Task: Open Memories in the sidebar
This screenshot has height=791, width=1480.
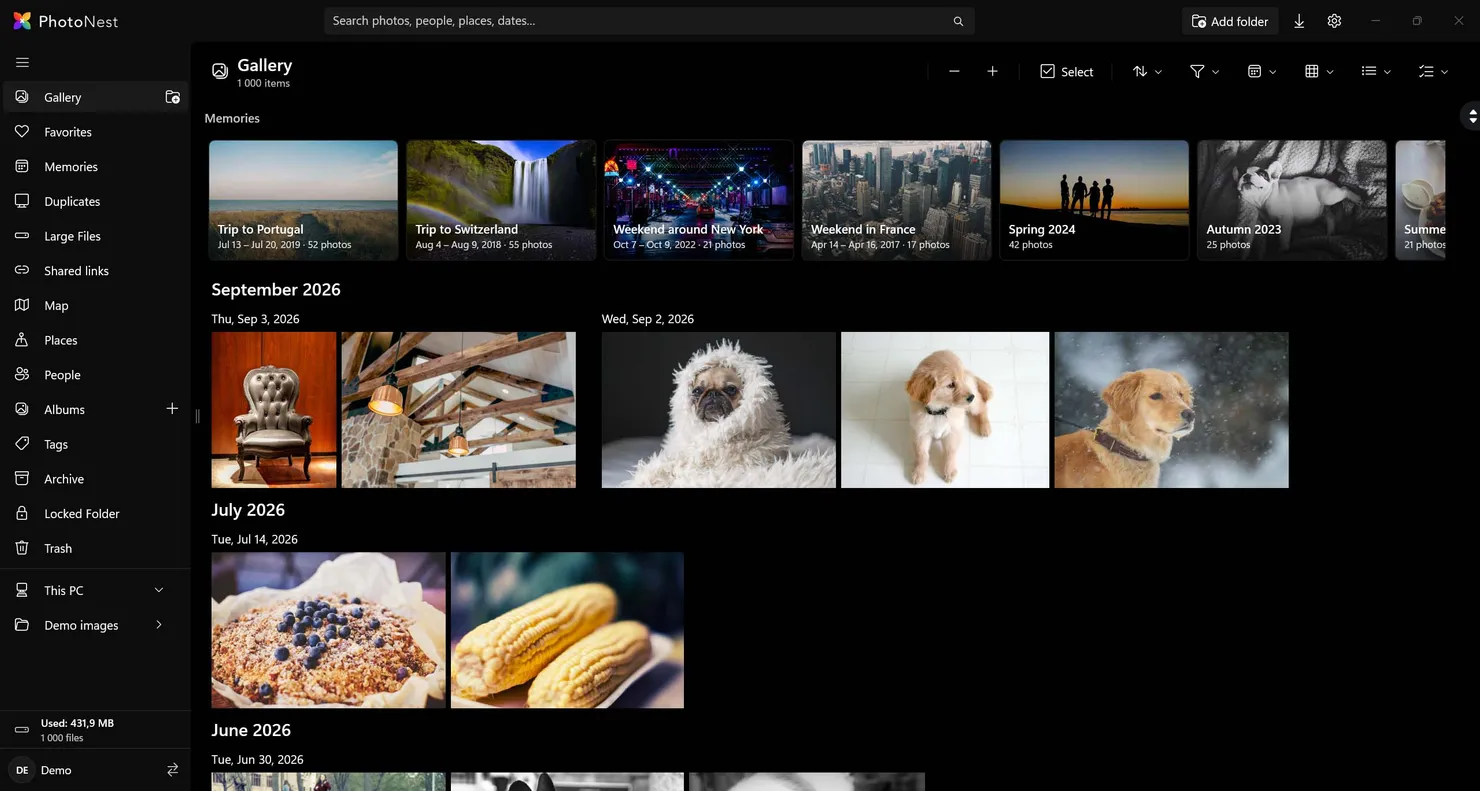Action: 95,167
